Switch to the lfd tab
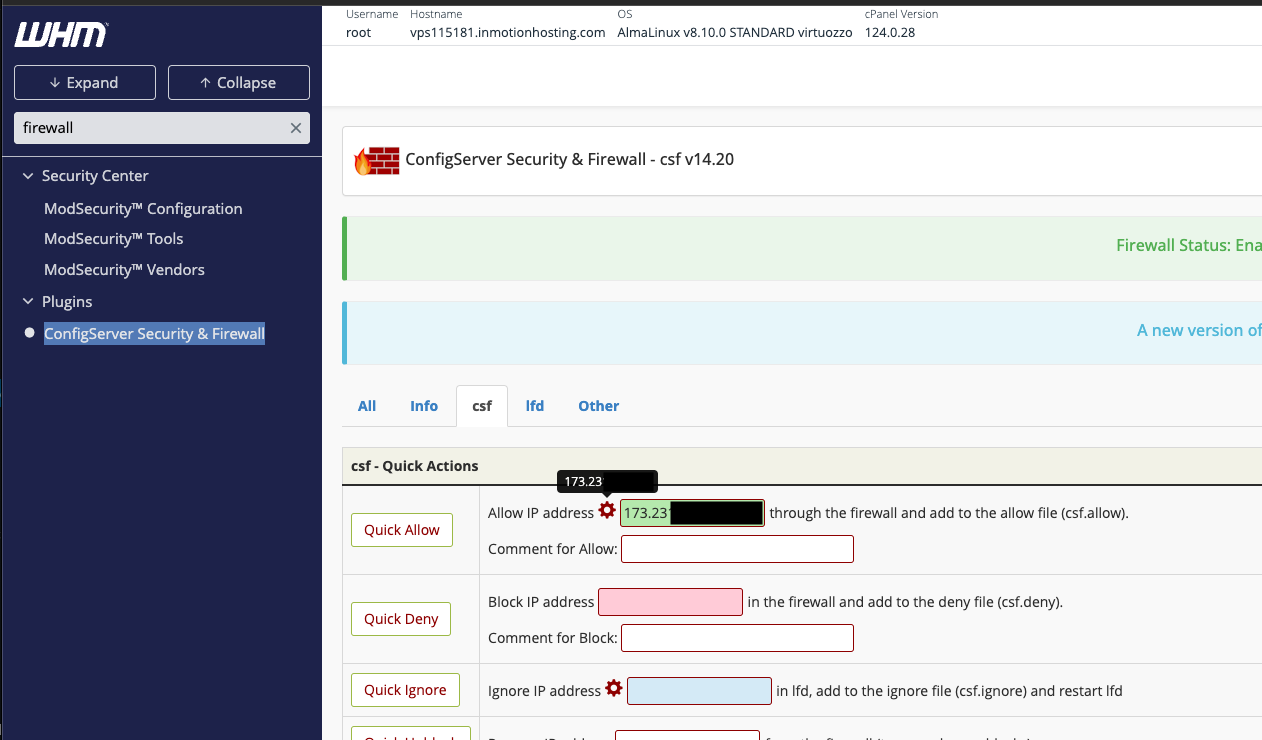This screenshot has width=1262, height=740. pos(535,406)
